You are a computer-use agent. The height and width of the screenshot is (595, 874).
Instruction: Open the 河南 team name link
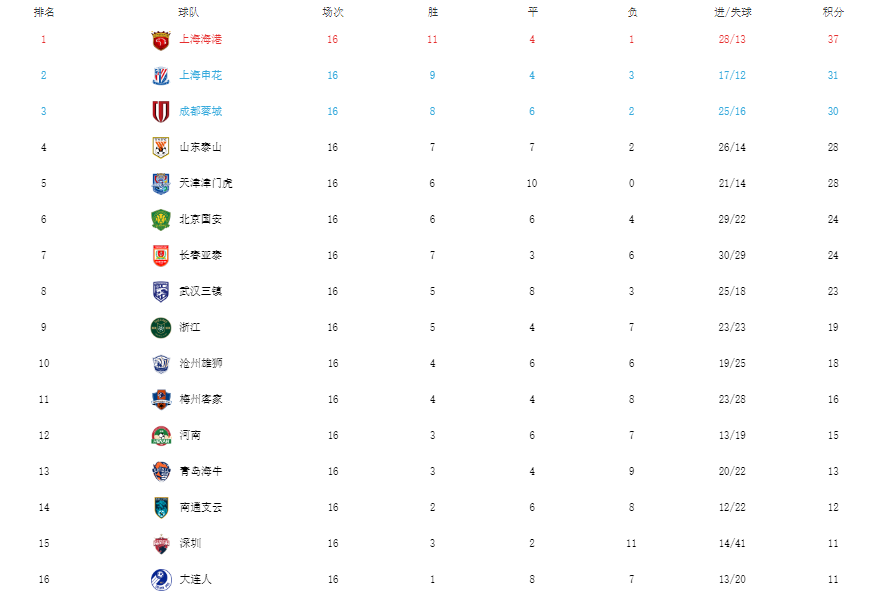[x=190, y=436]
